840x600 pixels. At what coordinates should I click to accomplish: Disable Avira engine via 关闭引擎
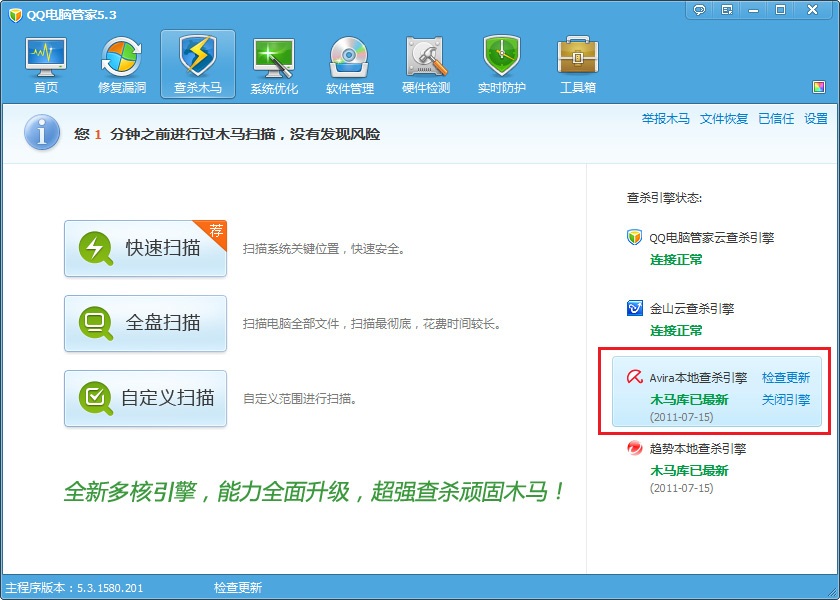pos(786,400)
